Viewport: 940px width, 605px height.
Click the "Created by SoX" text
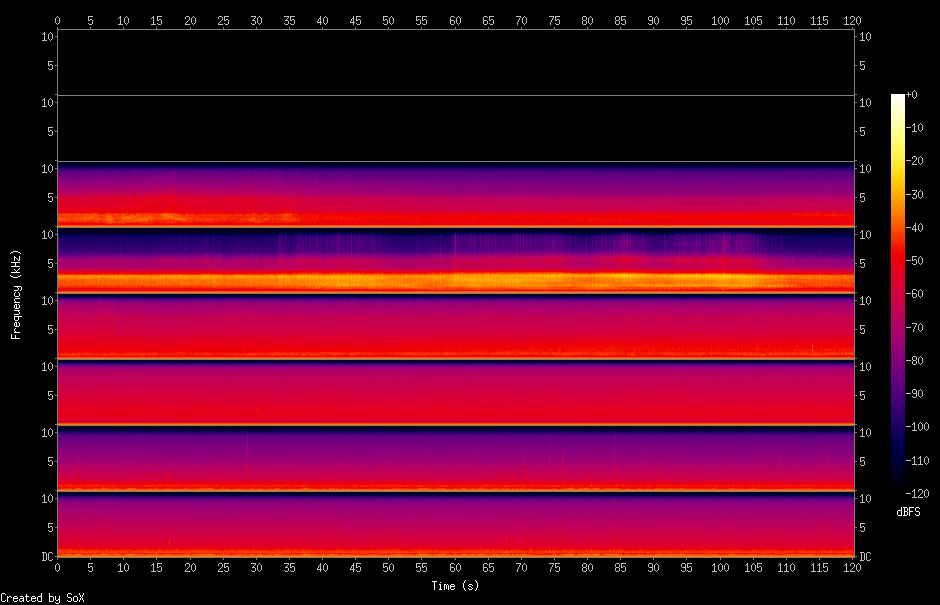(x=36, y=598)
